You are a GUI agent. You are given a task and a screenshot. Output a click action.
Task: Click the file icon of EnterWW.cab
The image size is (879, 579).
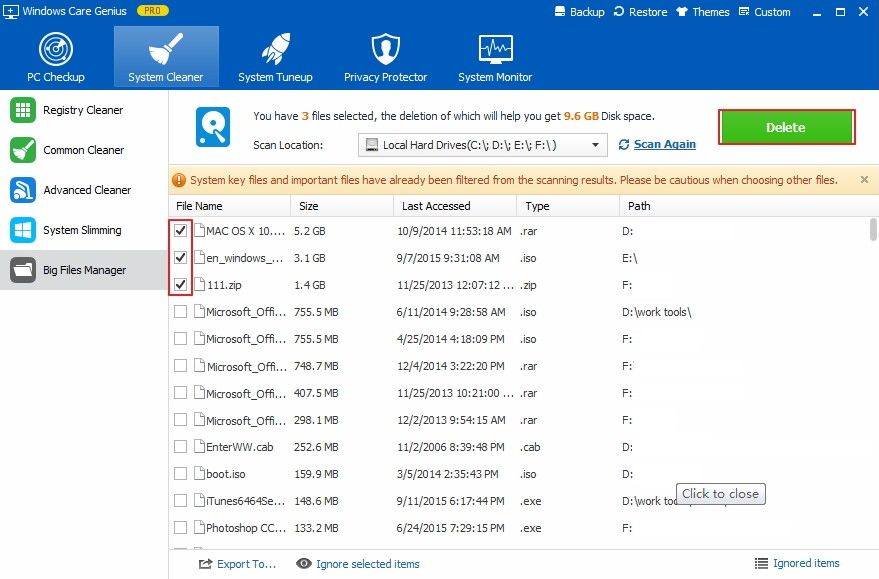[x=199, y=446]
